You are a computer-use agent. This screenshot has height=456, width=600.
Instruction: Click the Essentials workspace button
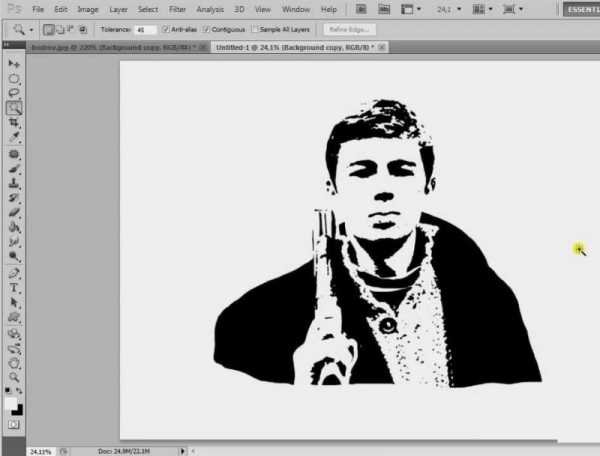point(580,9)
